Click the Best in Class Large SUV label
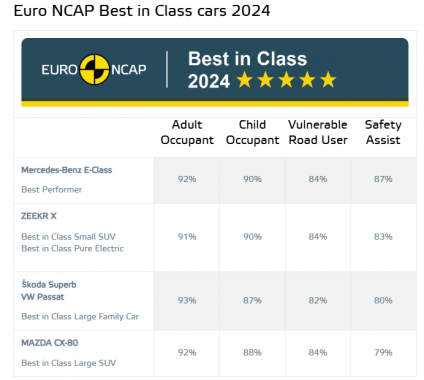Image resolution: width=424 pixels, height=380 pixels. coord(69,363)
